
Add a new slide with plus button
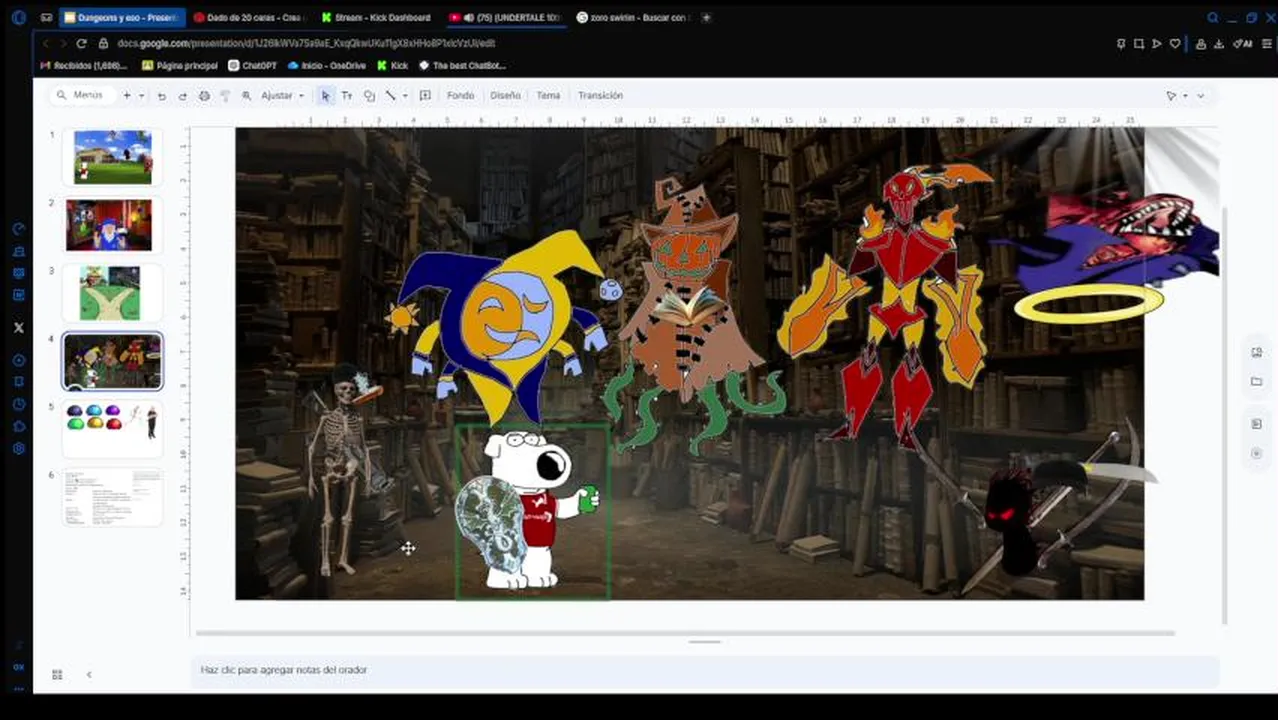[126, 95]
